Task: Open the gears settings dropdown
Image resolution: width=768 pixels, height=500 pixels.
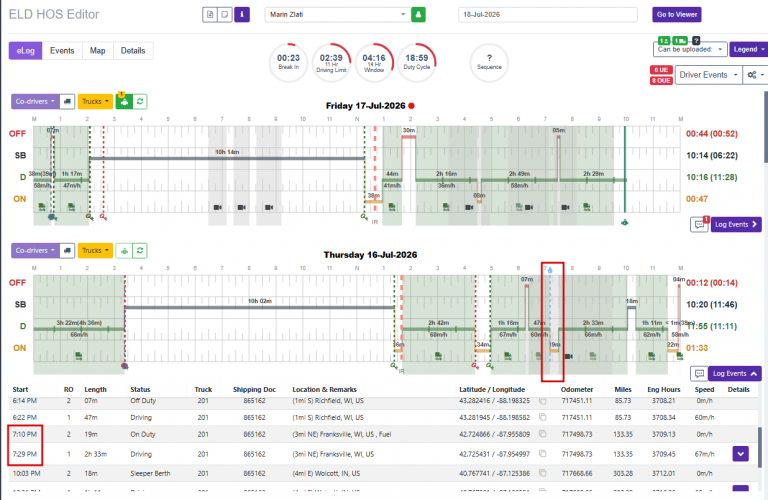Action: [754, 75]
